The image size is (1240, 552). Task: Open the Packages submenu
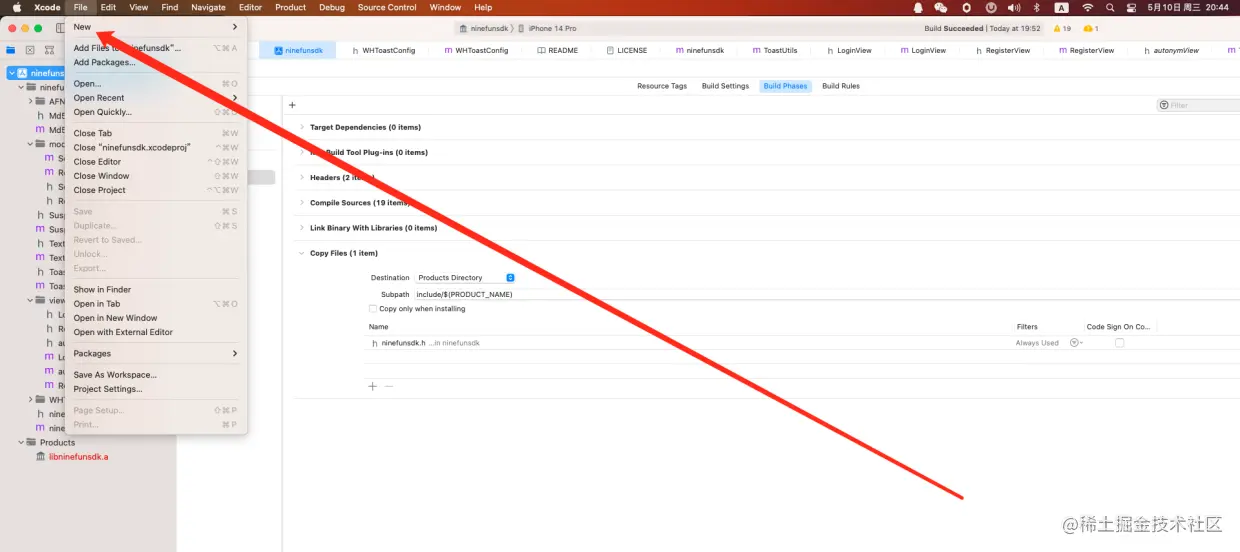tap(156, 353)
